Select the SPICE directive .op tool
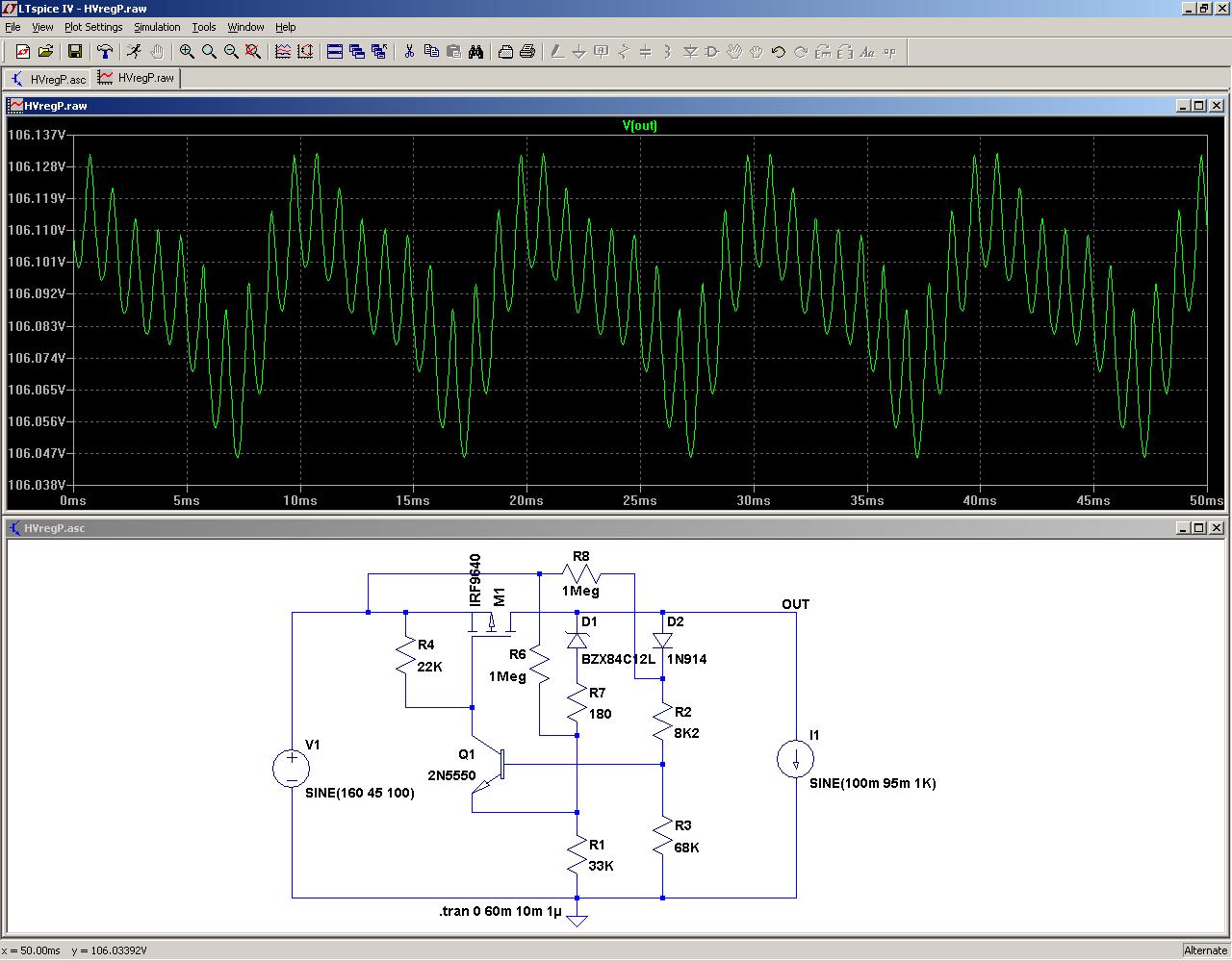Screen dimensions: 1232x962 [x=889, y=52]
